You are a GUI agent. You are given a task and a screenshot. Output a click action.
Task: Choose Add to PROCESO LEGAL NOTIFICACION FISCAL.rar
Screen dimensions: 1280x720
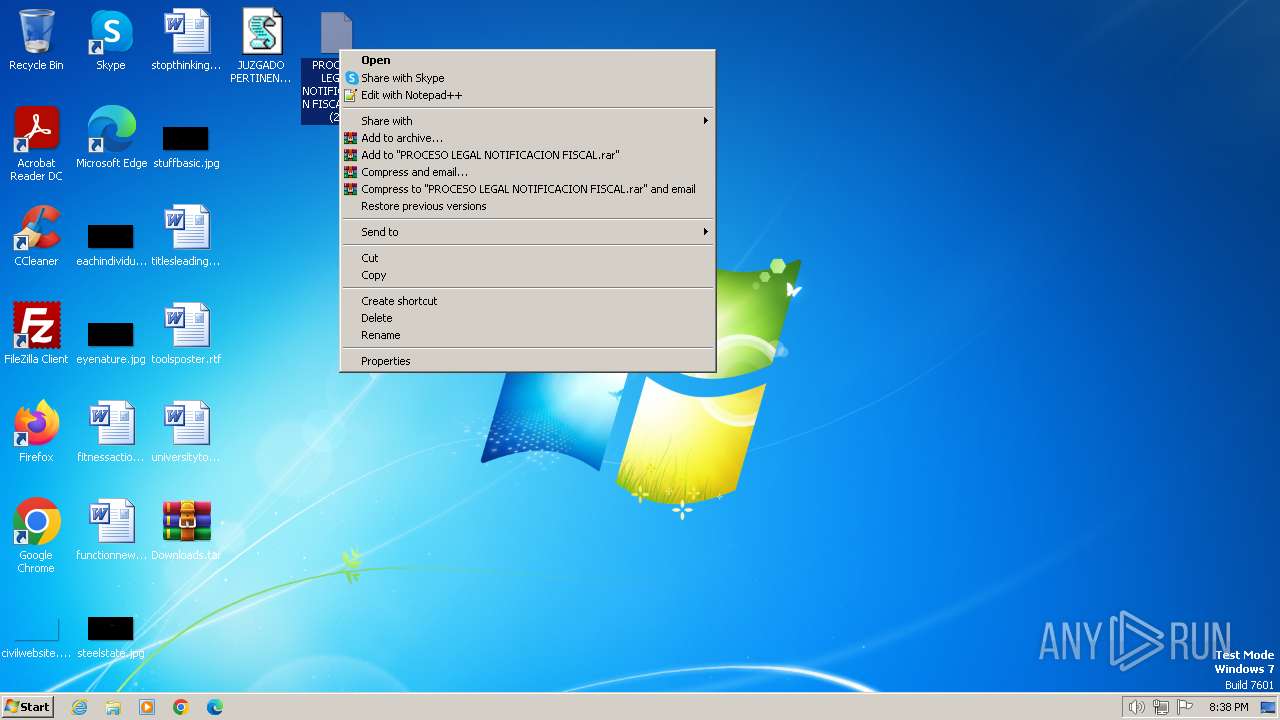point(528,155)
